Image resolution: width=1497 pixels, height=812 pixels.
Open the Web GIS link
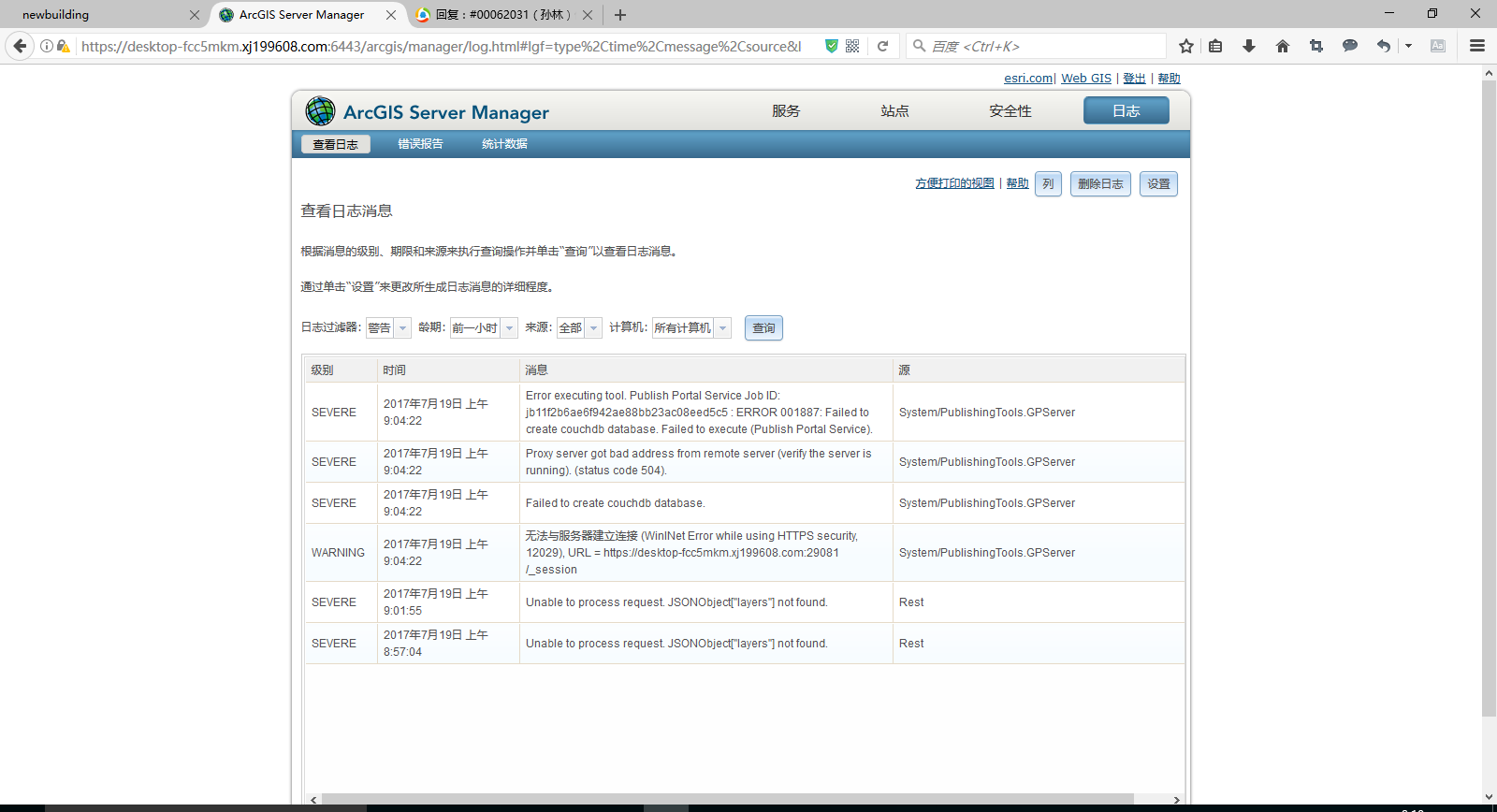(x=1086, y=79)
